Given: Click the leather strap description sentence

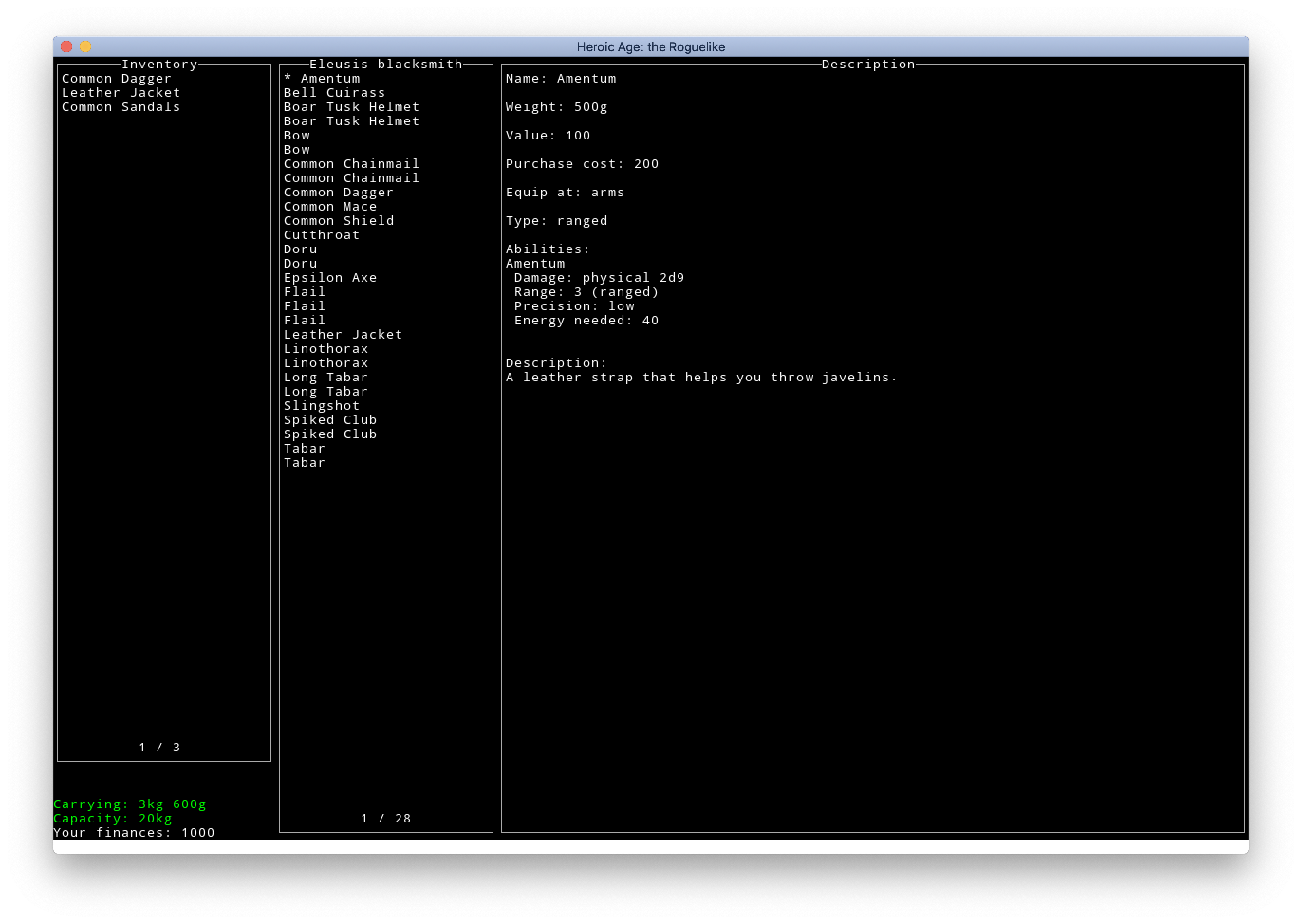Looking at the screenshot, I should 701,377.
